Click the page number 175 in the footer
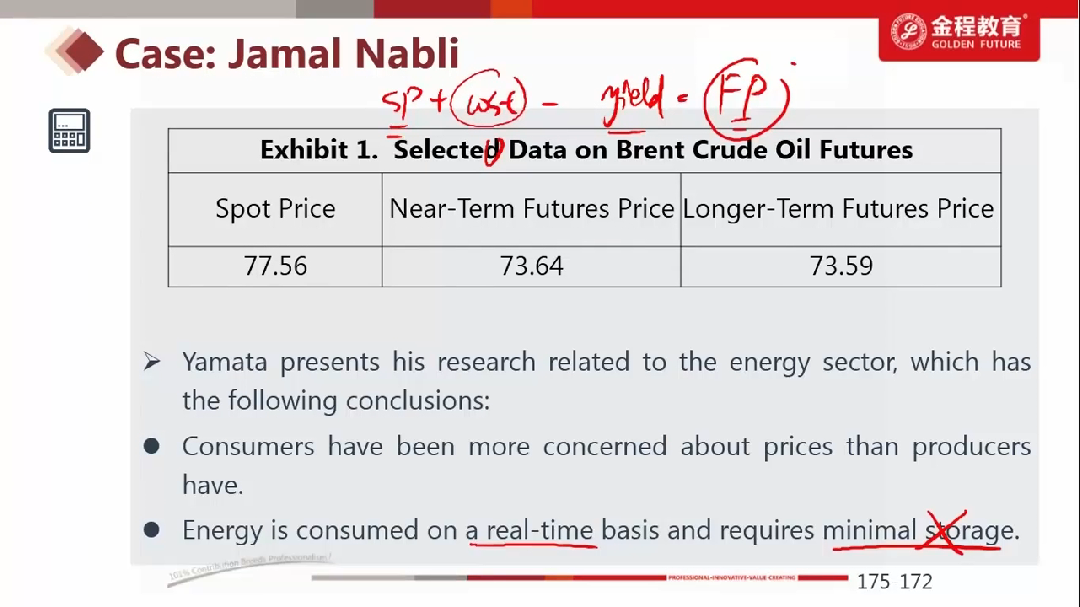Image resolution: width=1080 pixels, height=607 pixels. pos(873,581)
